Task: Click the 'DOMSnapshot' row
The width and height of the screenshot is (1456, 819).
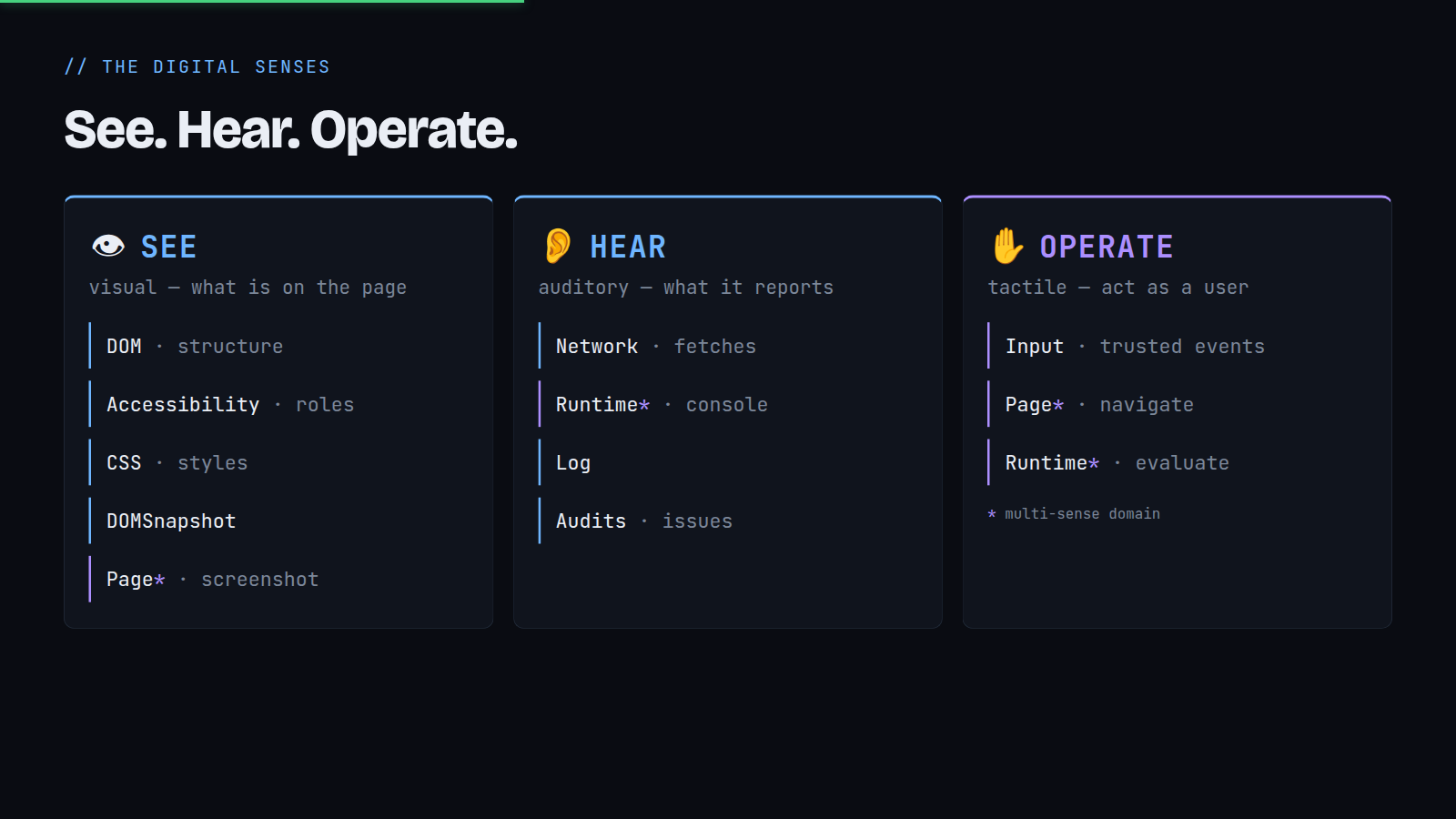Action: pos(278,521)
